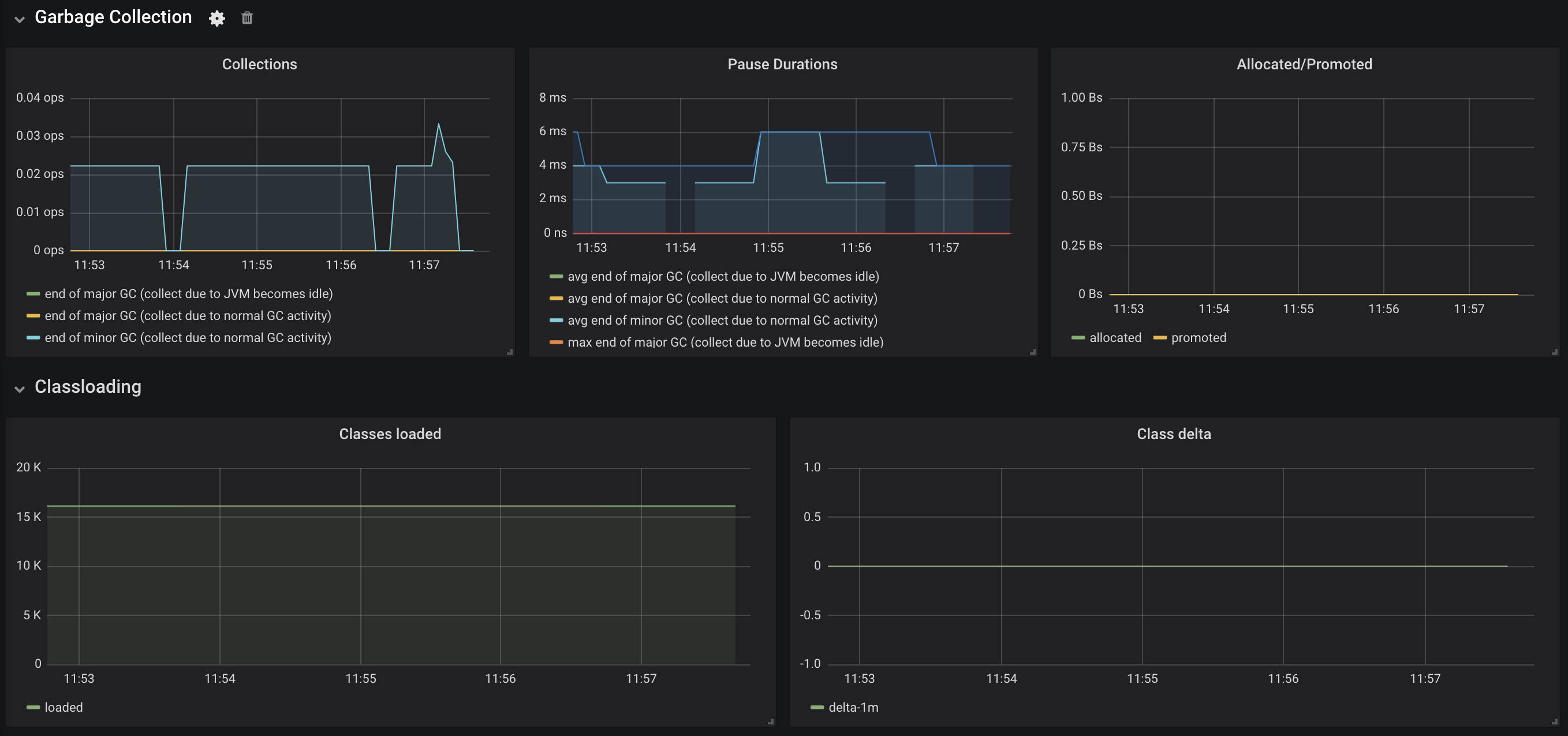Image resolution: width=1568 pixels, height=736 pixels.
Task: Click color swatch for avg minor GC legend
Action: (x=556, y=321)
